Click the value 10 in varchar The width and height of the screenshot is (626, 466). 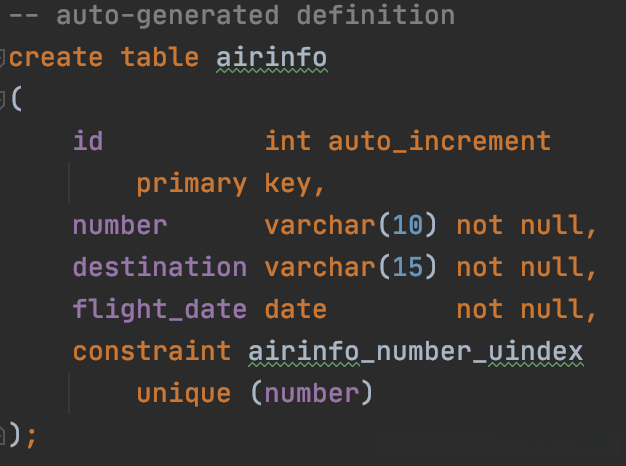407,226
